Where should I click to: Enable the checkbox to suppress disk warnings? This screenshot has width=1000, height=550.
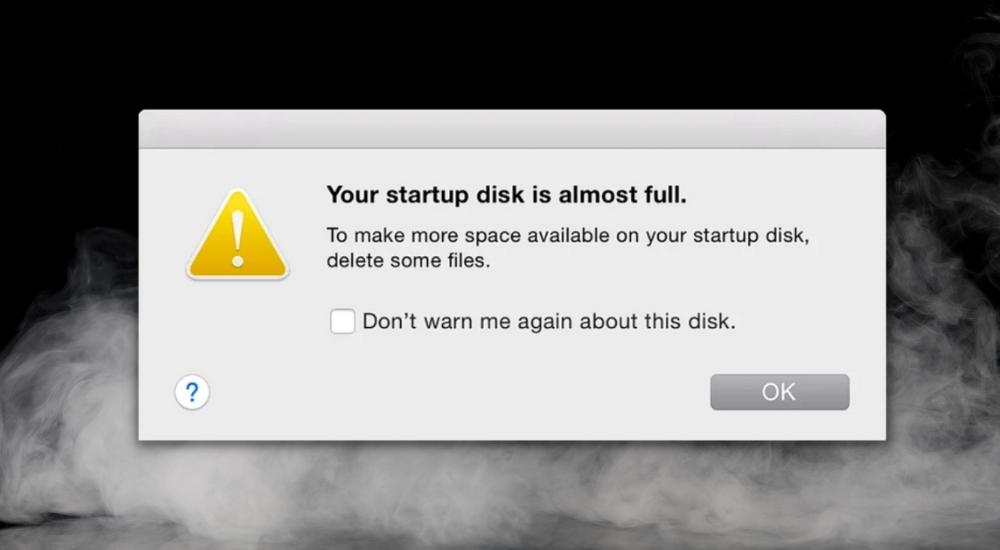pyautogui.click(x=342, y=321)
